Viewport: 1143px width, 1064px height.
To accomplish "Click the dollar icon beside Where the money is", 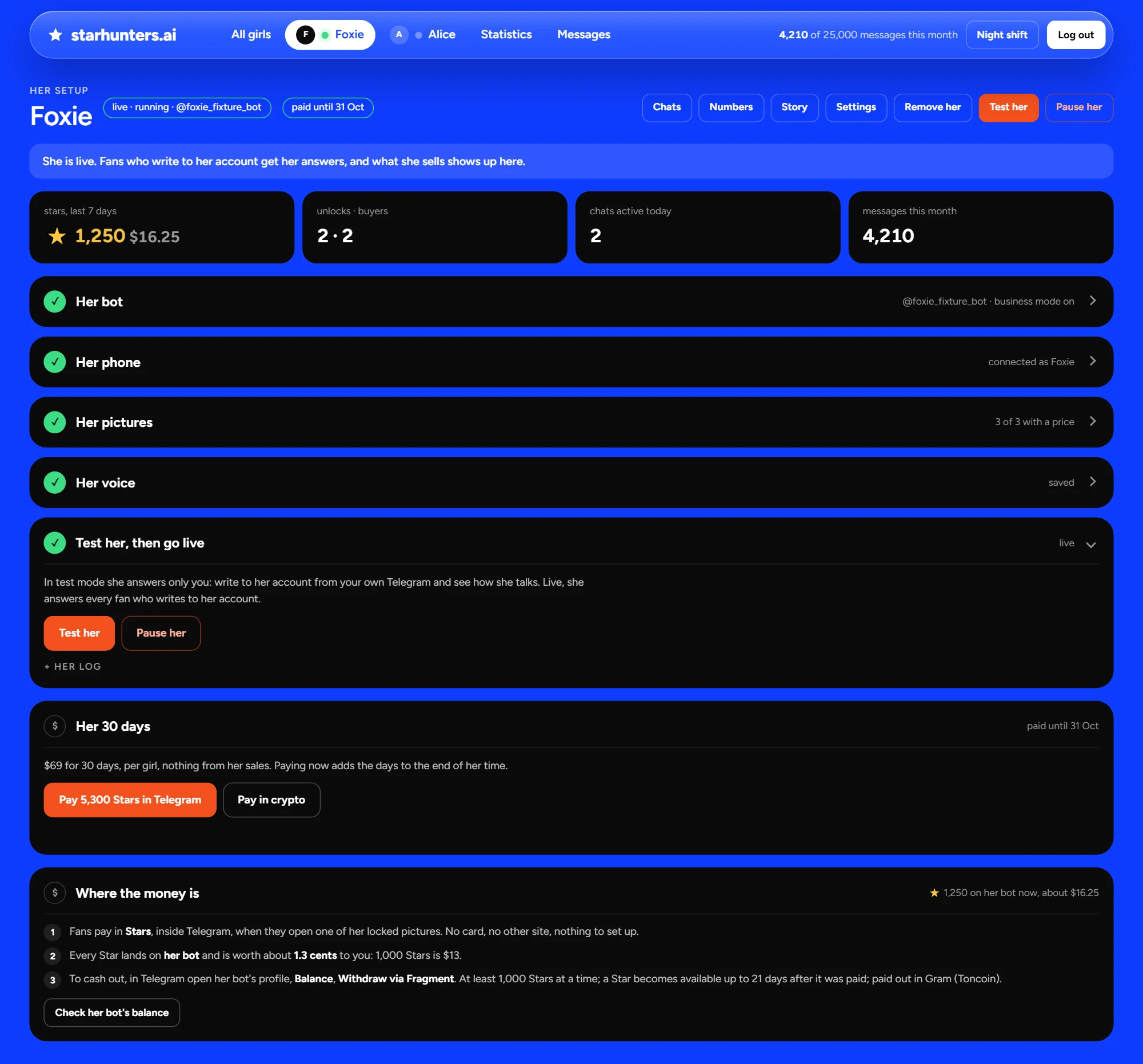I will [55, 893].
